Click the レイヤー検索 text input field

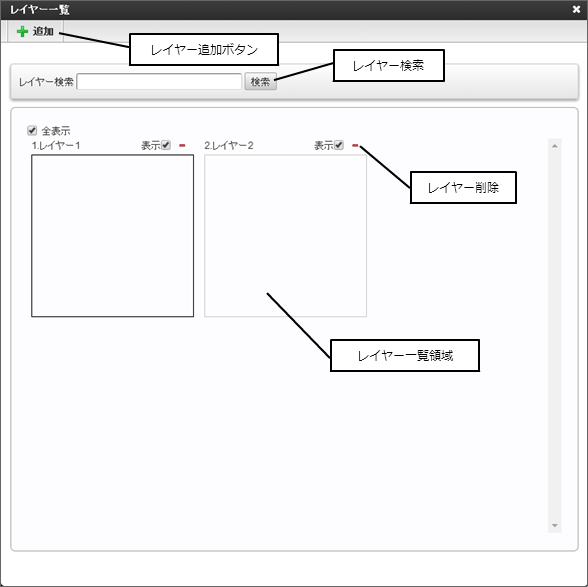point(159,81)
